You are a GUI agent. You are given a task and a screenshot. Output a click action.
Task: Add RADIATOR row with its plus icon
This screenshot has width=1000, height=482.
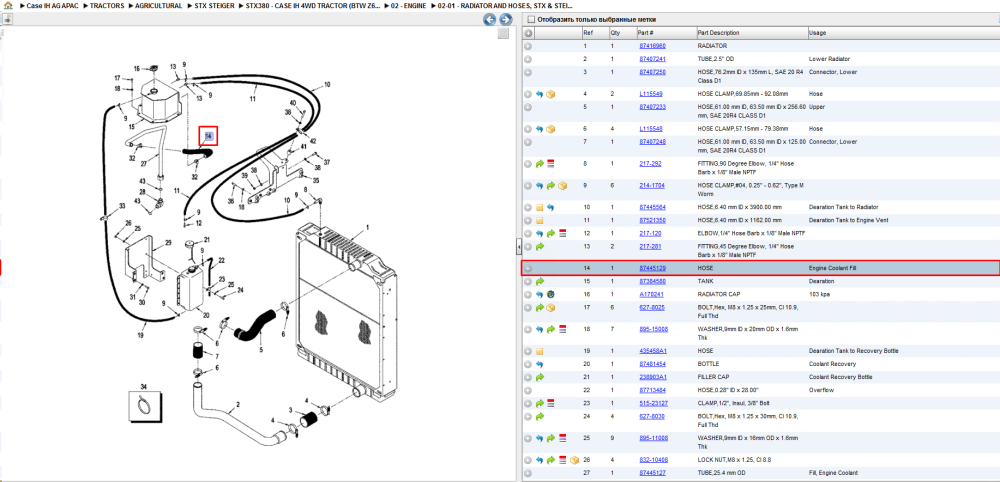(x=529, y=47)
